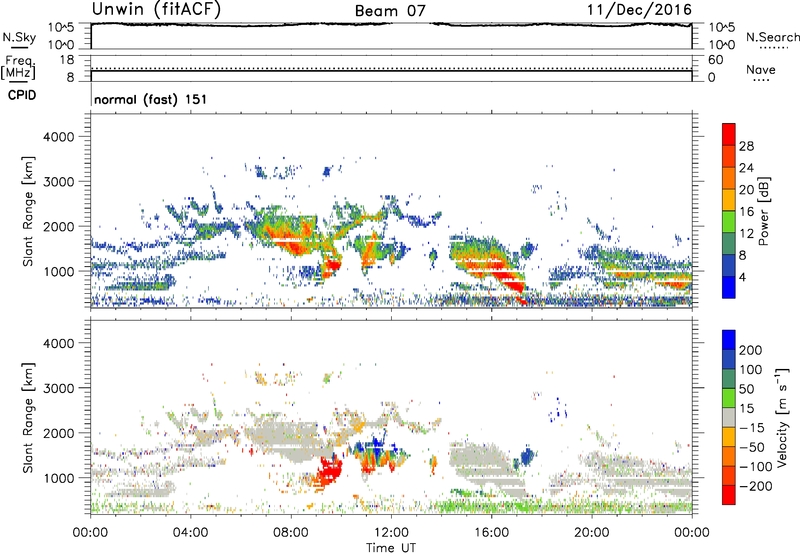This screenshot has width=800, height=554.
Task: Click the '4000' tick on the power panel
Action: click(59, 137)
